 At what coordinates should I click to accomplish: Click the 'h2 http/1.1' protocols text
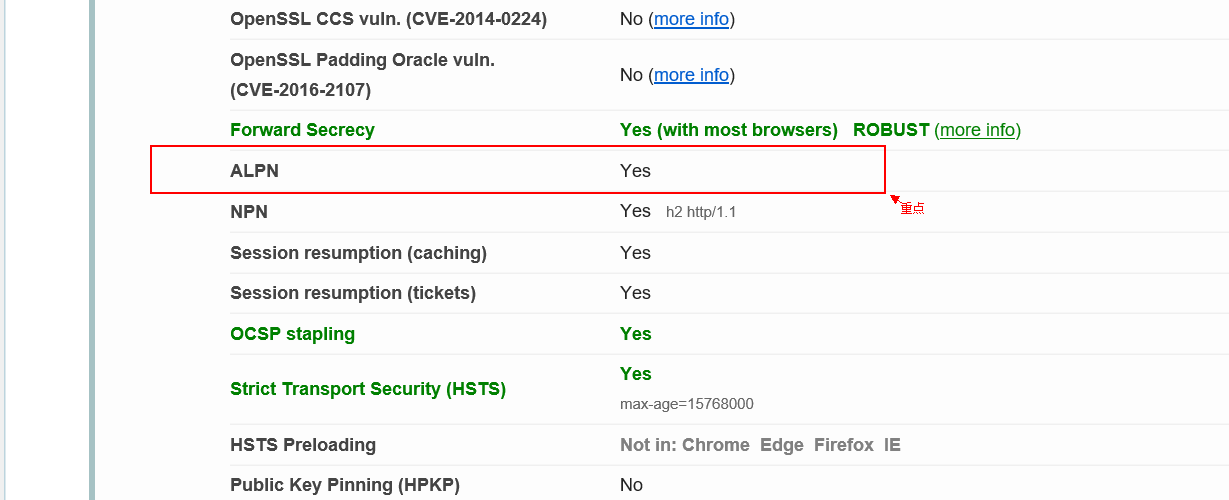pyautogui.click(x=701, y=212)
